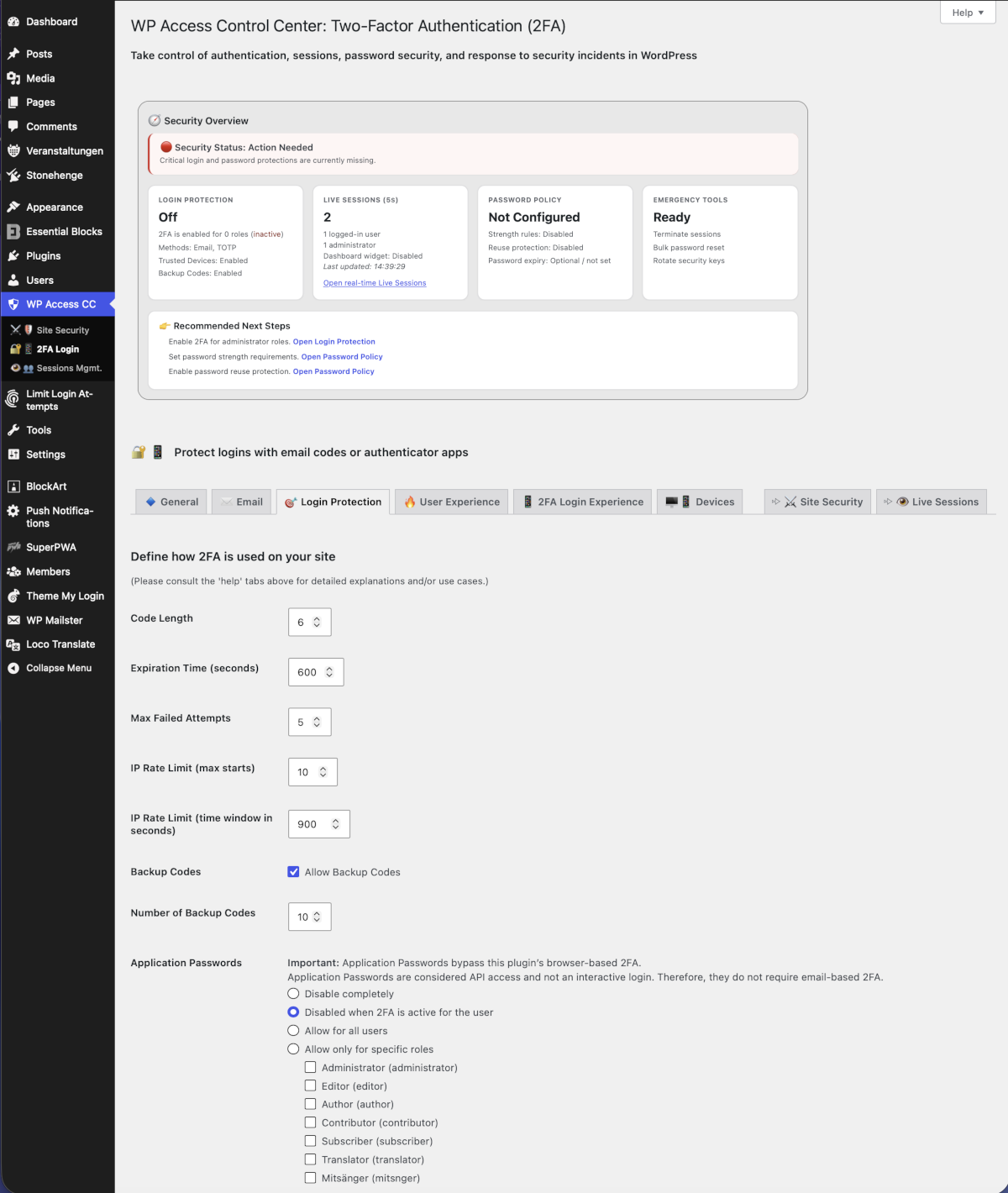Click the WP Mailster envelope icon
Image resolution: width=1008 pixels, height=1193 pixels.
tap(13, 621)
